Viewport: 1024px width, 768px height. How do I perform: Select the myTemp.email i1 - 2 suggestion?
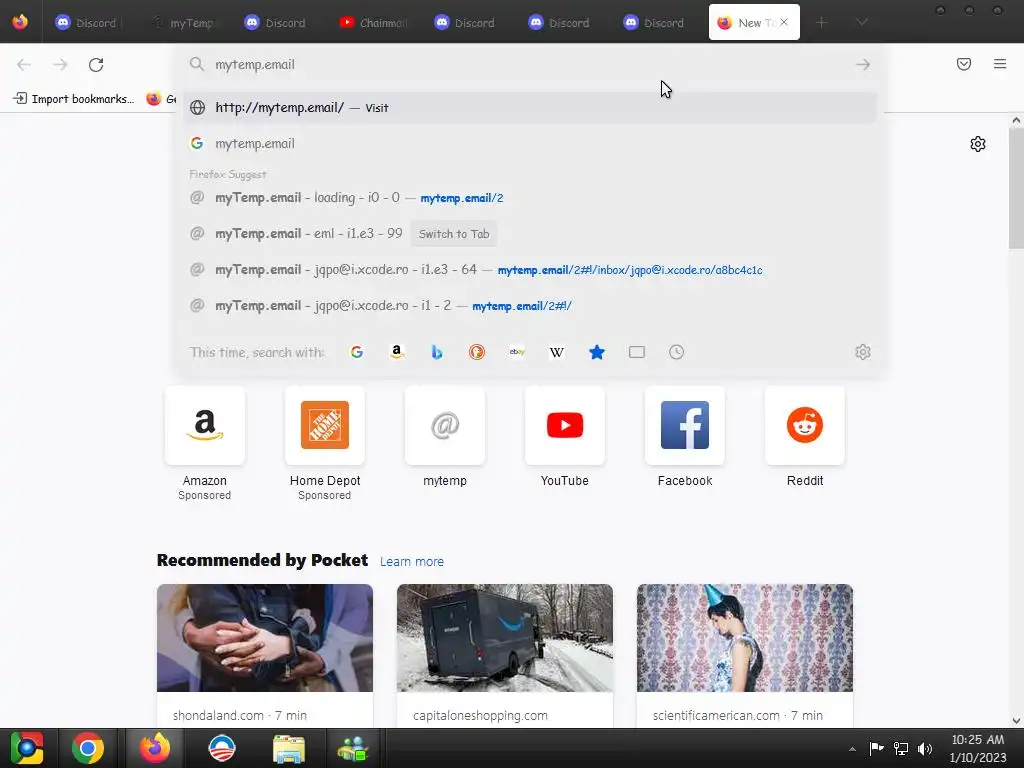[530, 305]
